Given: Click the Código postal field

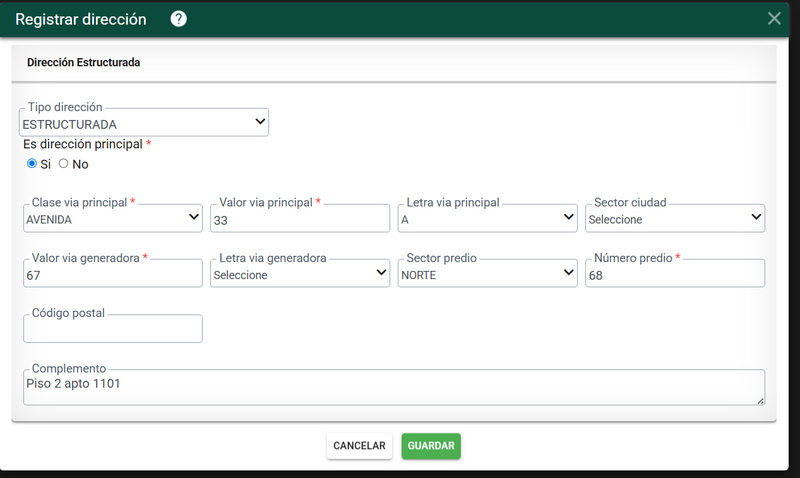Looking at the screenshot, I should coord(113,329).
